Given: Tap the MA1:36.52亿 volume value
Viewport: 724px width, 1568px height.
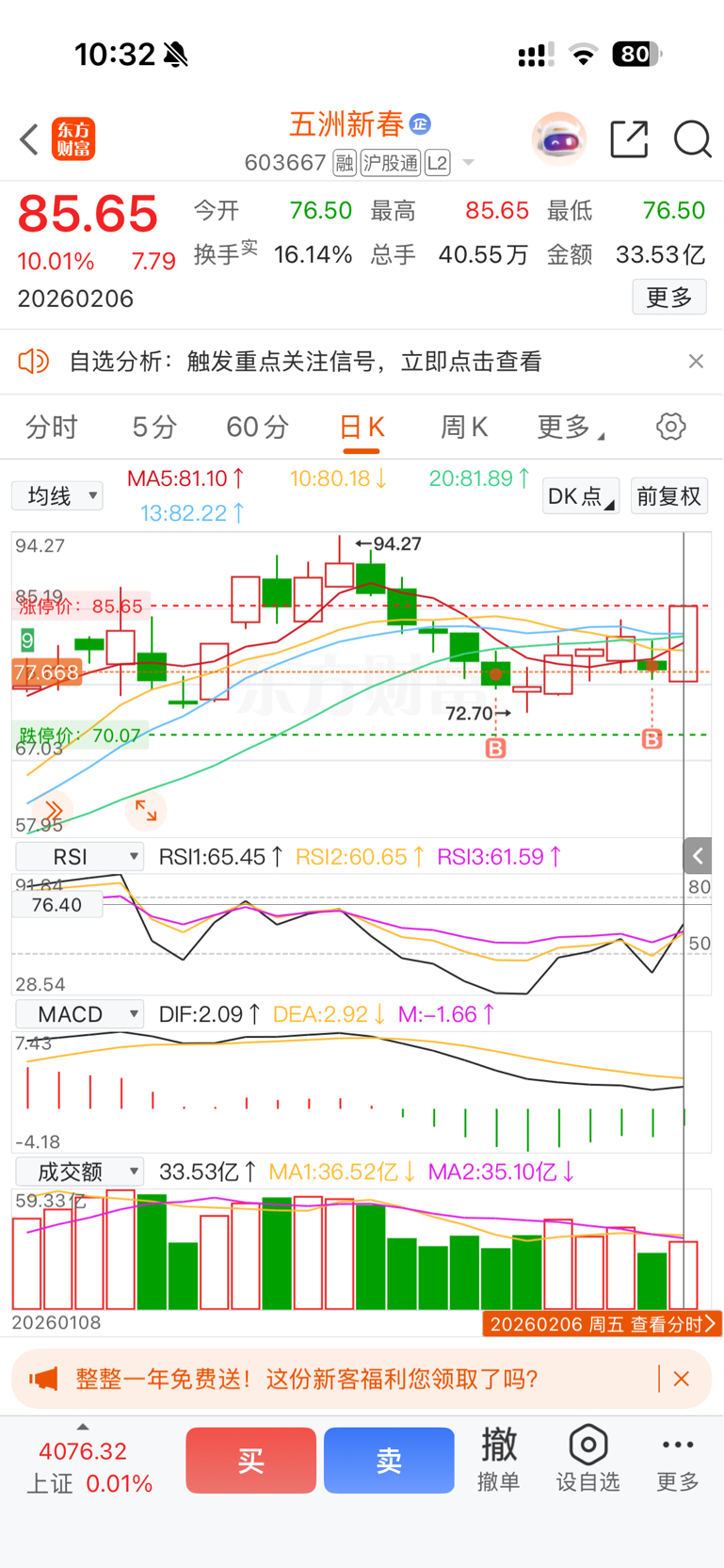Looking at the screenshot, I should (343, 1172).
